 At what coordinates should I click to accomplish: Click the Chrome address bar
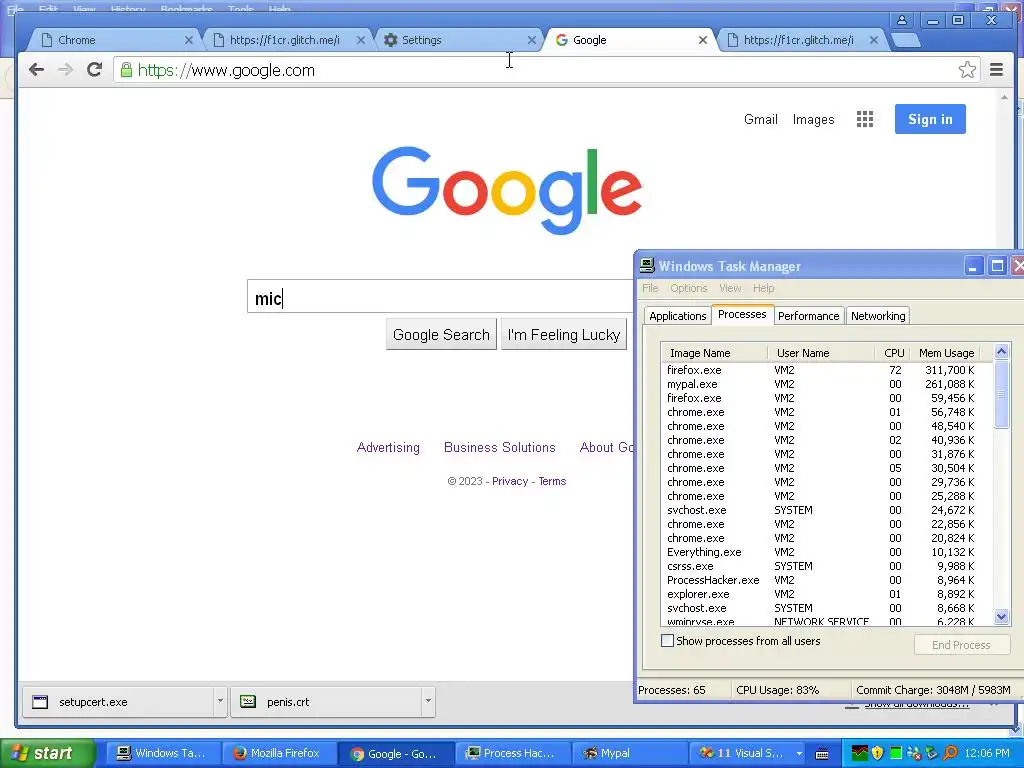pos(545,70)
